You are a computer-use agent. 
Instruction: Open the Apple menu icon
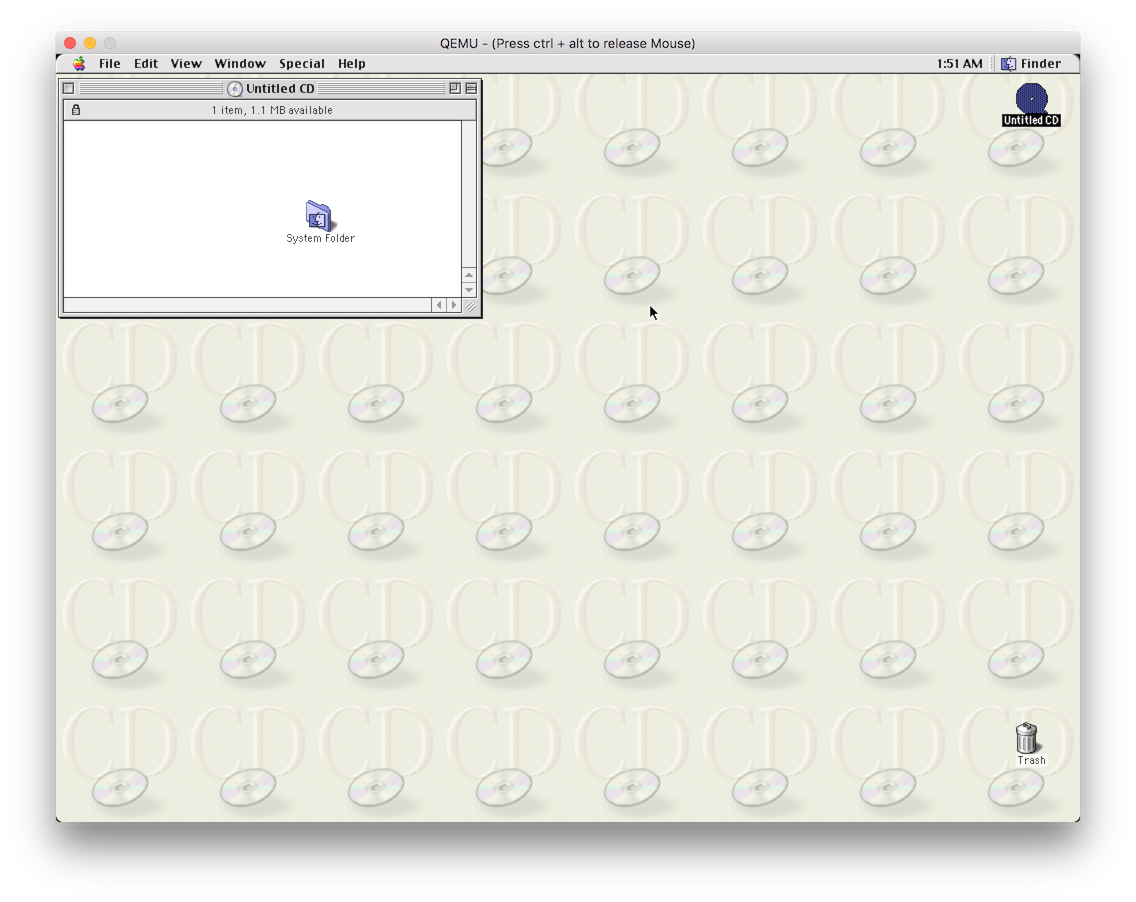point(79,64)
